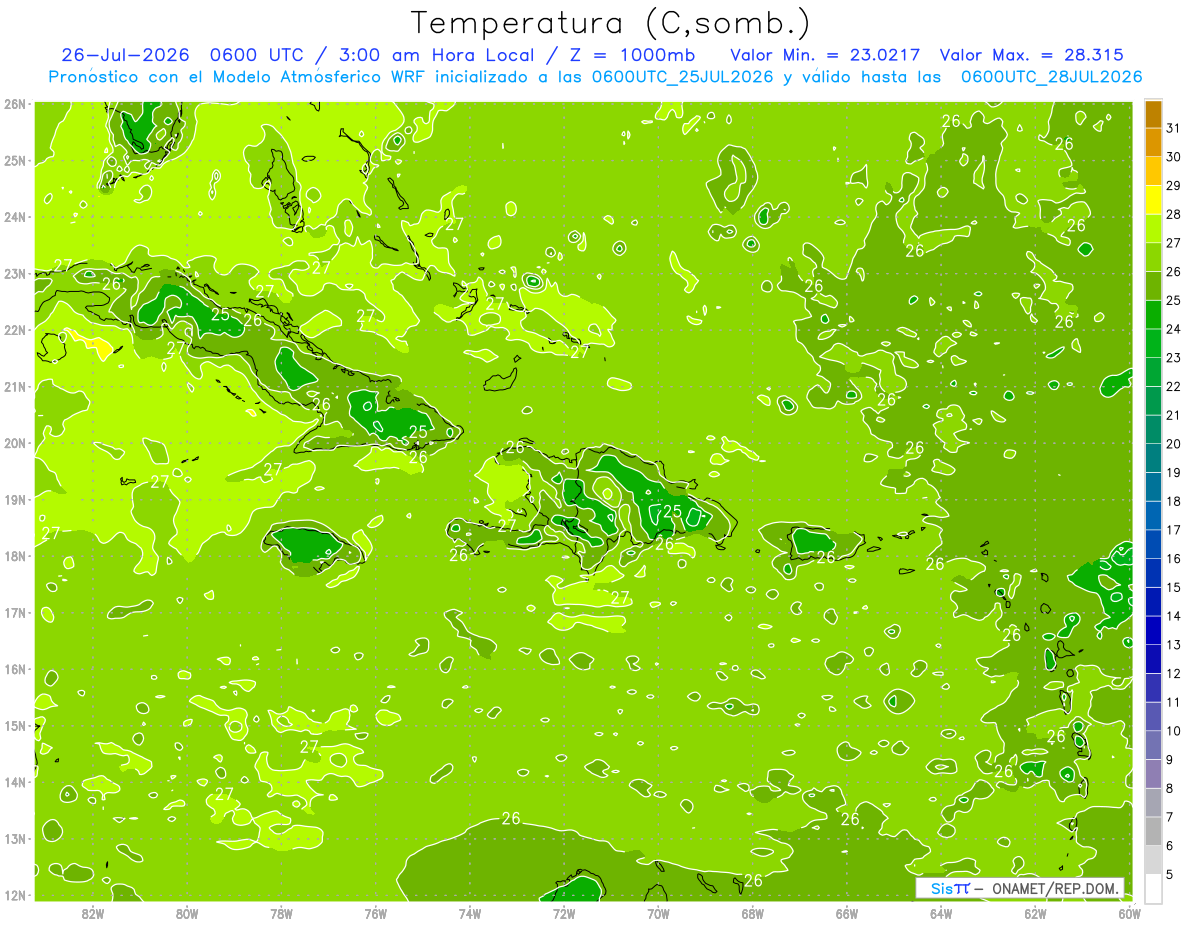Click the brown swatch above 31 on colorbar
Viewport: 1200px width, 927px height.
coord(1153,115)
